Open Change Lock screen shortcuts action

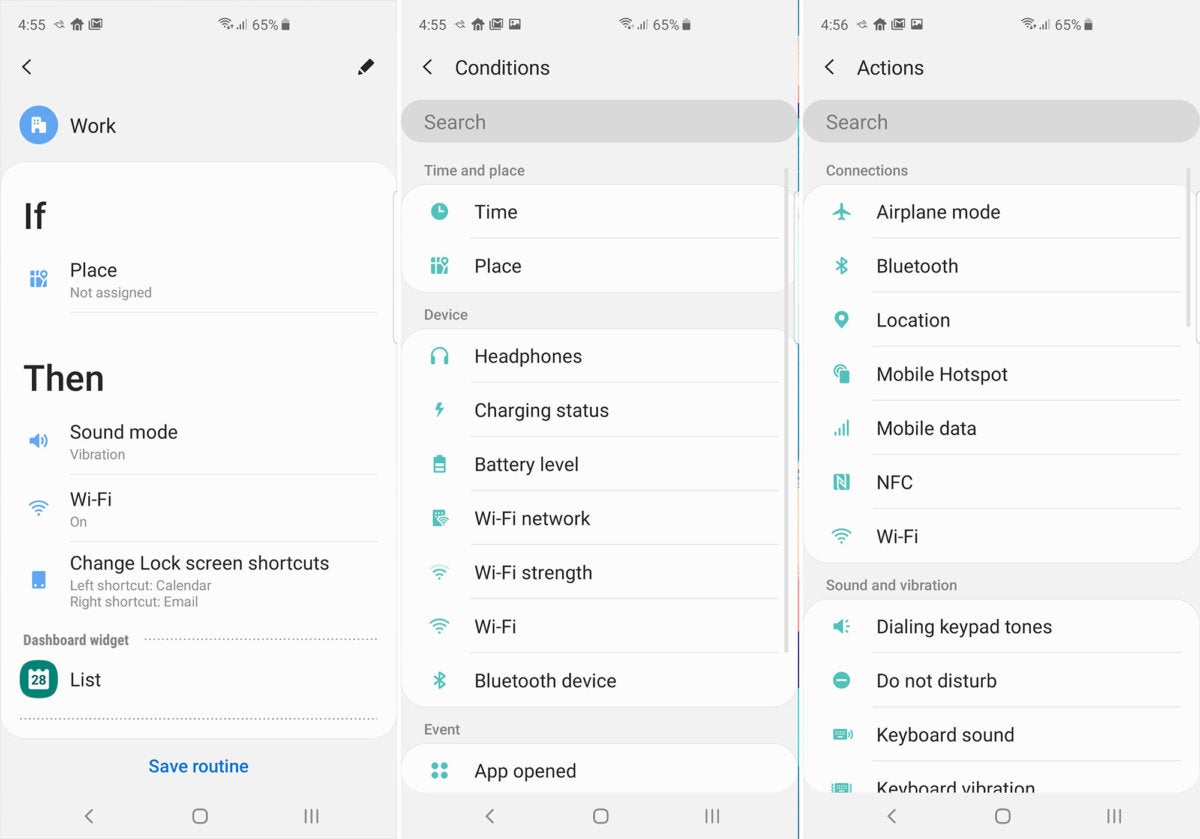(200, 580)
